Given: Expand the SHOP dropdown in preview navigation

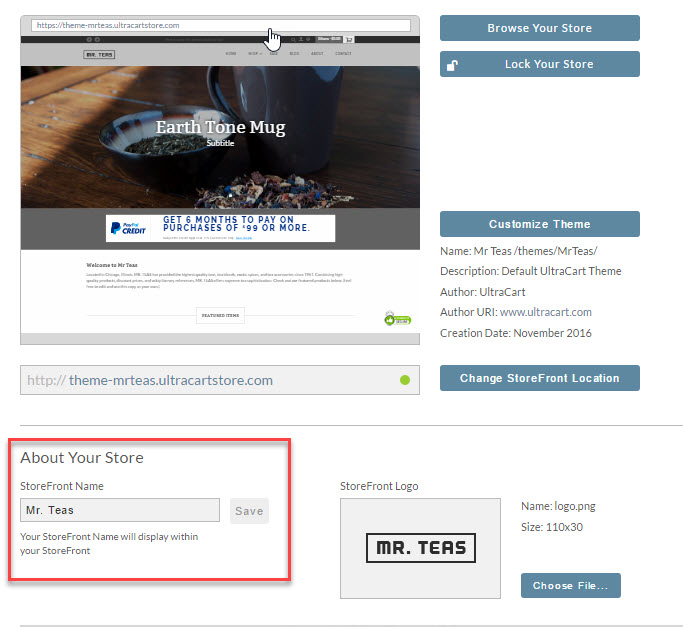Looking at the screenshot, I should coord(255,54).
